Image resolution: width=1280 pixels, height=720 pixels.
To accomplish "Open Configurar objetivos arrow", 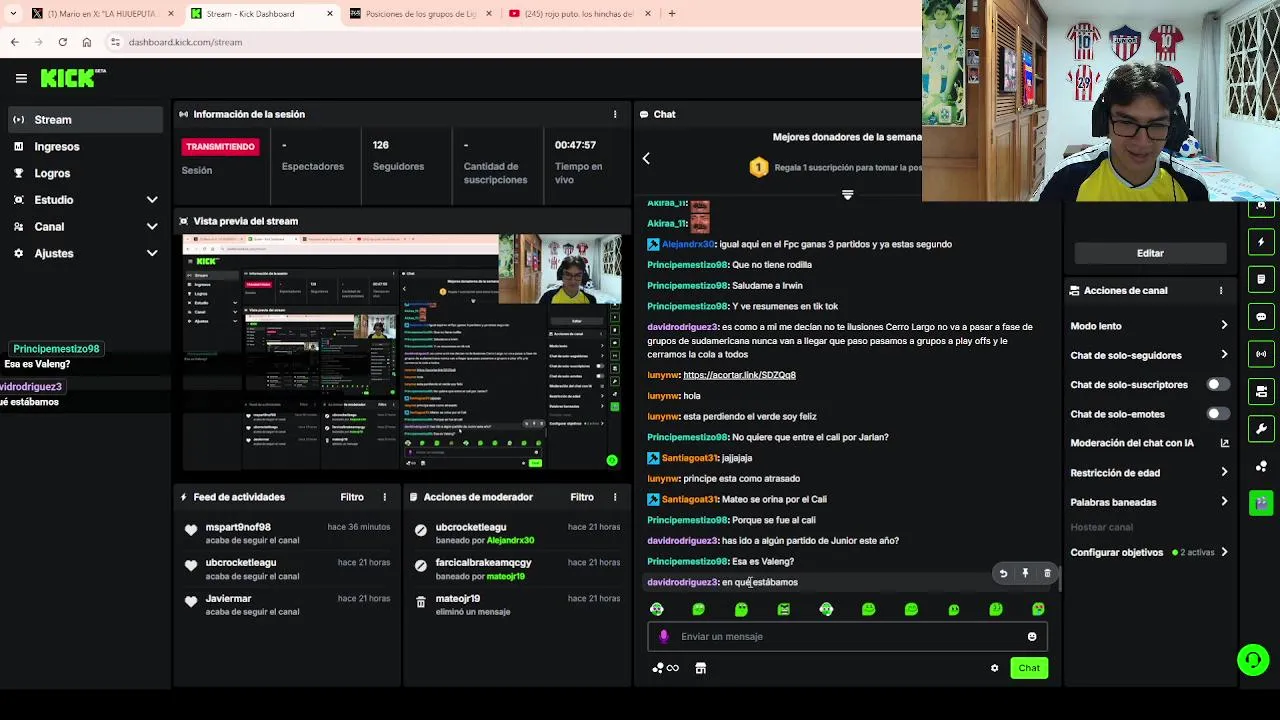I will click(x=1224, y=552).
